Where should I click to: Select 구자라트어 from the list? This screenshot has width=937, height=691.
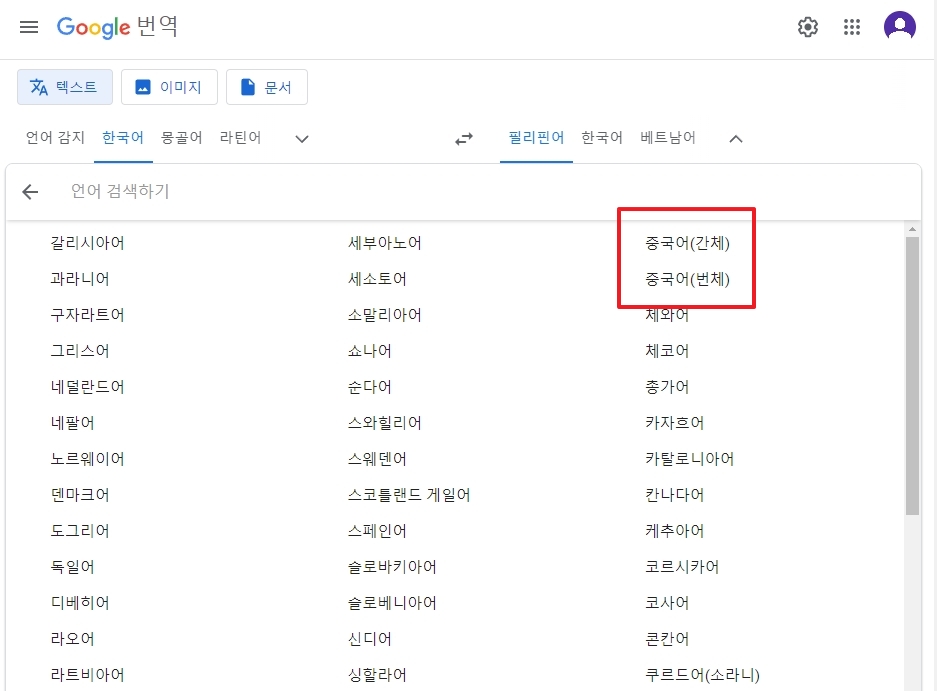pos(87,315)
